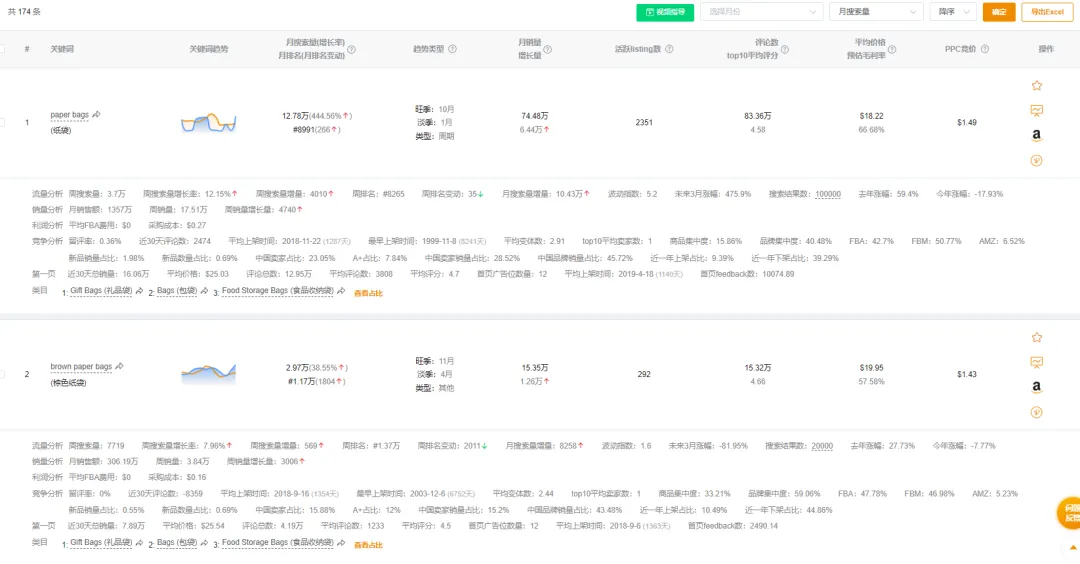The height and width of the screenshot is (564, 1080).
Task: Tick the select-all checkbox in the table header
Action: [x=2, y=49]
